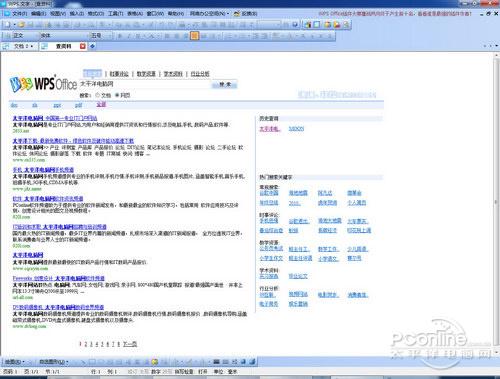Go to results page with 下一页 link
Screen dimensions: 500x379
point(130,344)
